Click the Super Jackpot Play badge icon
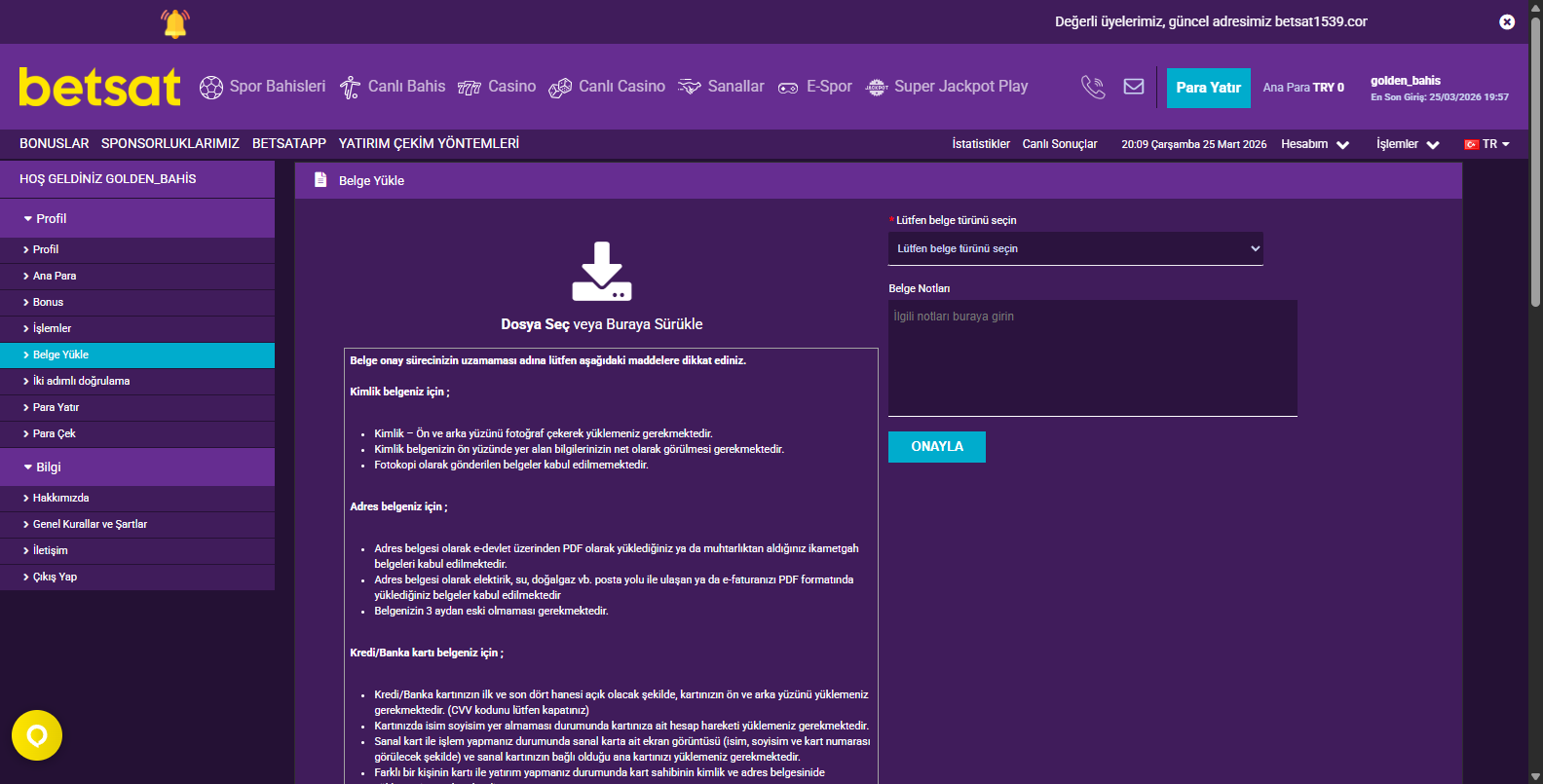The width and height of the screenshot is (1543, 784). pos(877,88)
